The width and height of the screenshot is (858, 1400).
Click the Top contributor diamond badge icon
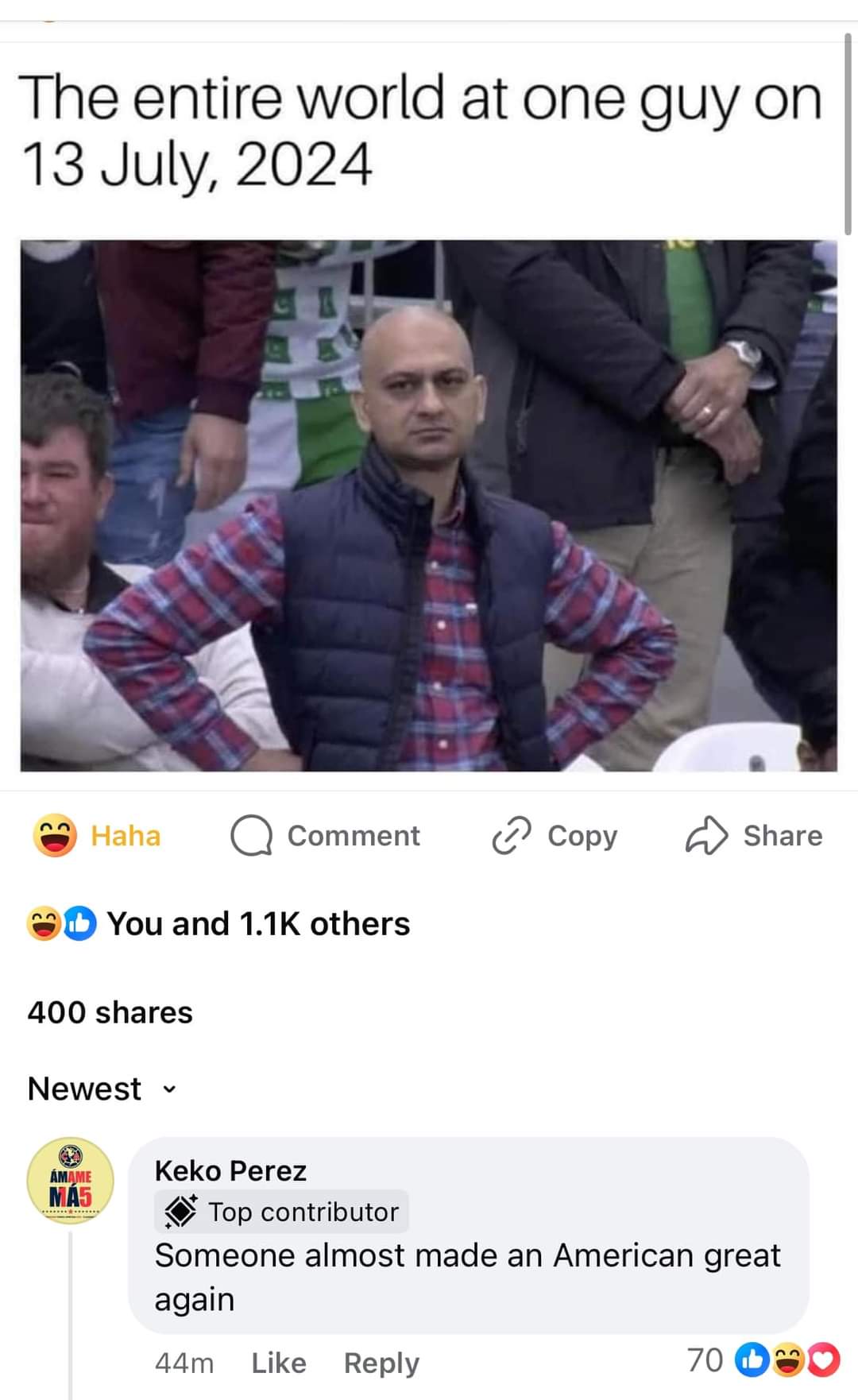[180, 1212]
